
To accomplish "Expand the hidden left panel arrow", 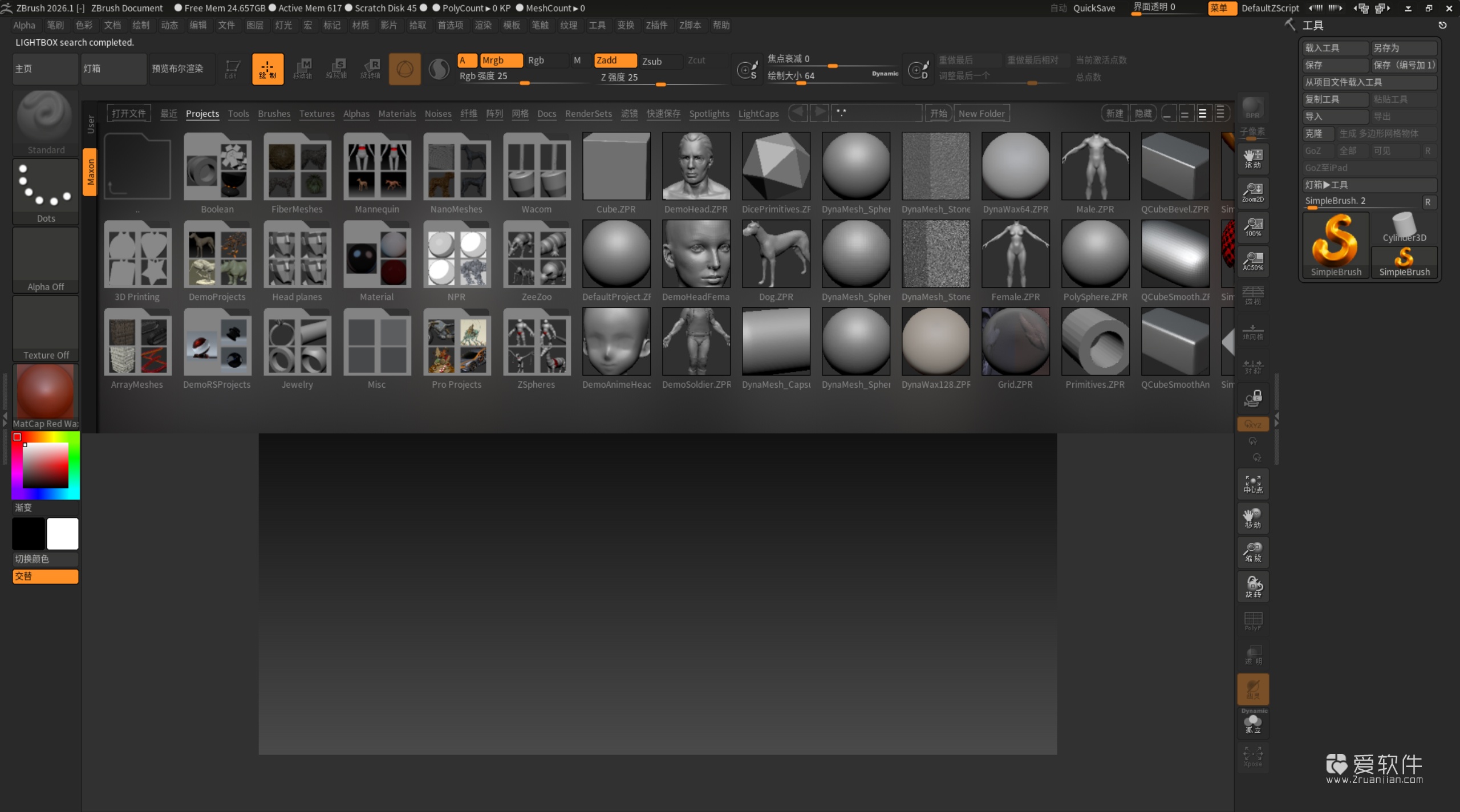I will point(5,416).
